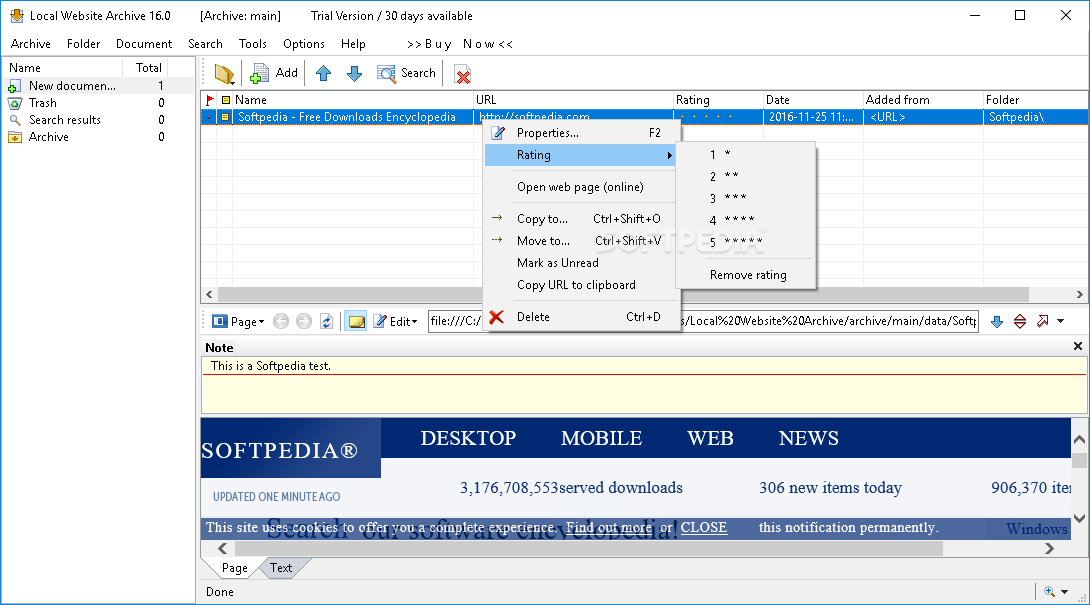Set rating to 5 stars

[745, 242]
